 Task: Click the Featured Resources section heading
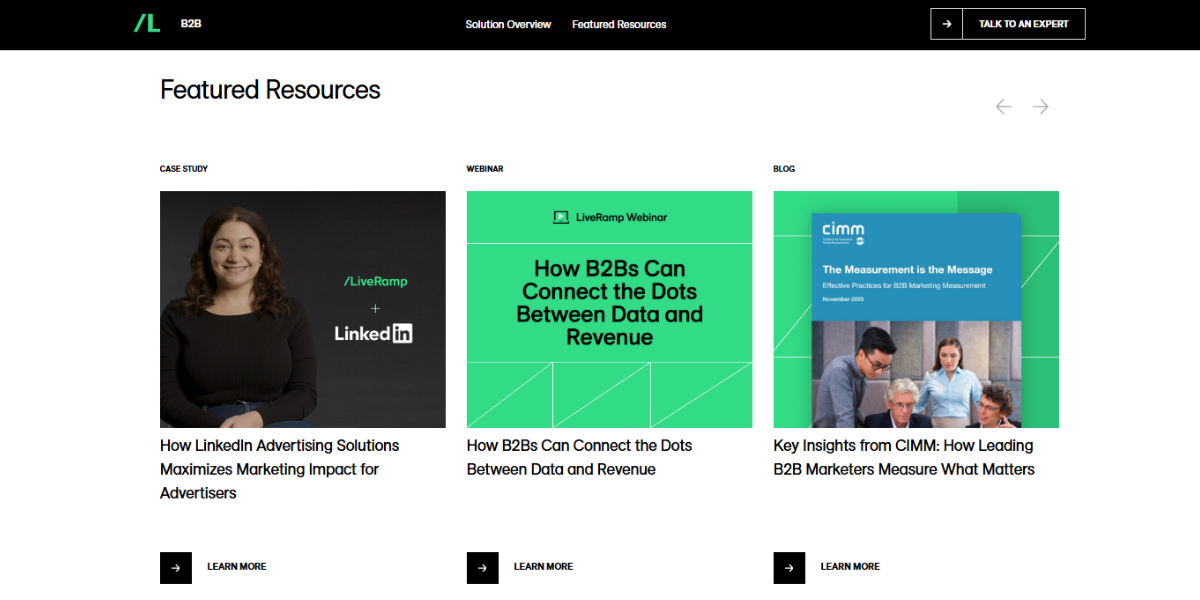tap(270, 90)
